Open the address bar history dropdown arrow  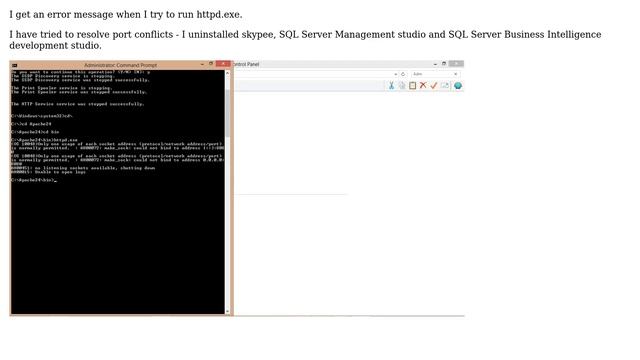396,74
